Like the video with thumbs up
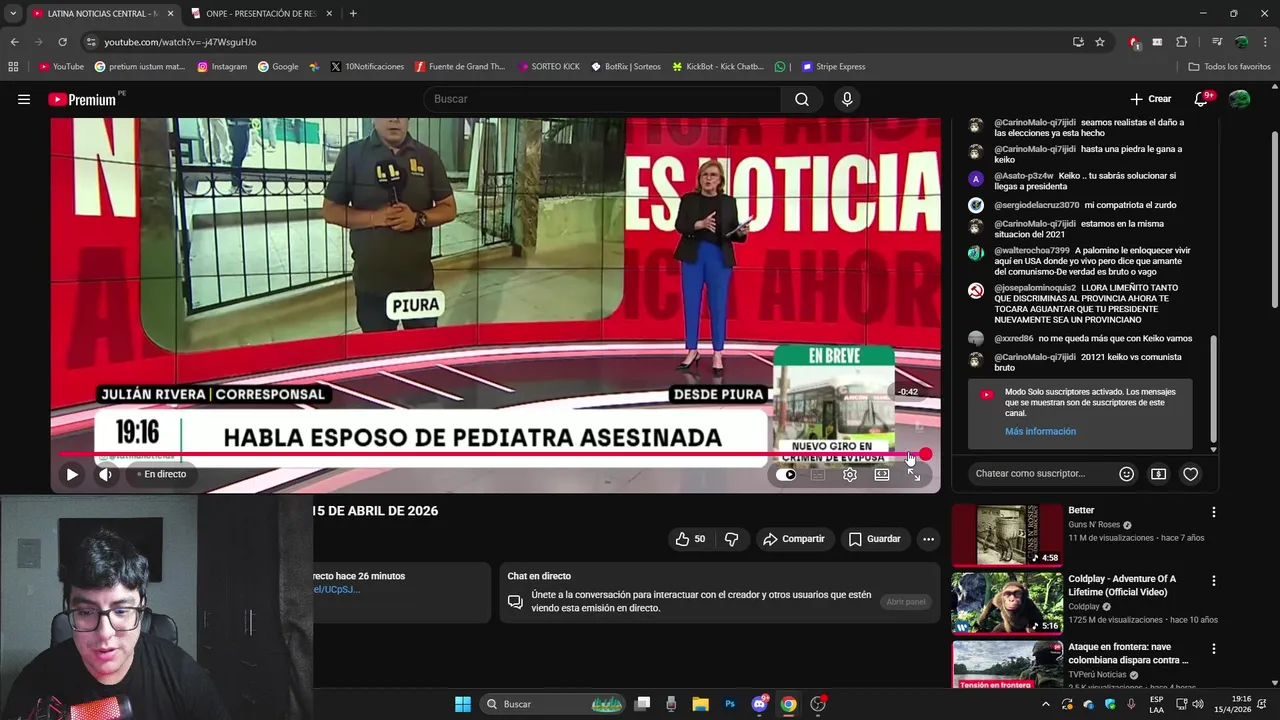This screenshot has height=720, width=1280. point(690,539)
